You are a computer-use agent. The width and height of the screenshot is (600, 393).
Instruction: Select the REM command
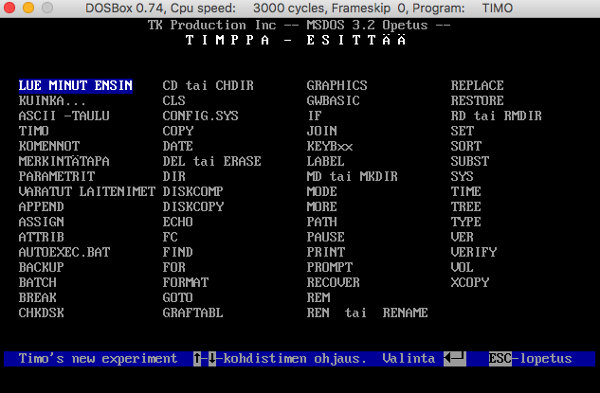click(x=318, y=298)
